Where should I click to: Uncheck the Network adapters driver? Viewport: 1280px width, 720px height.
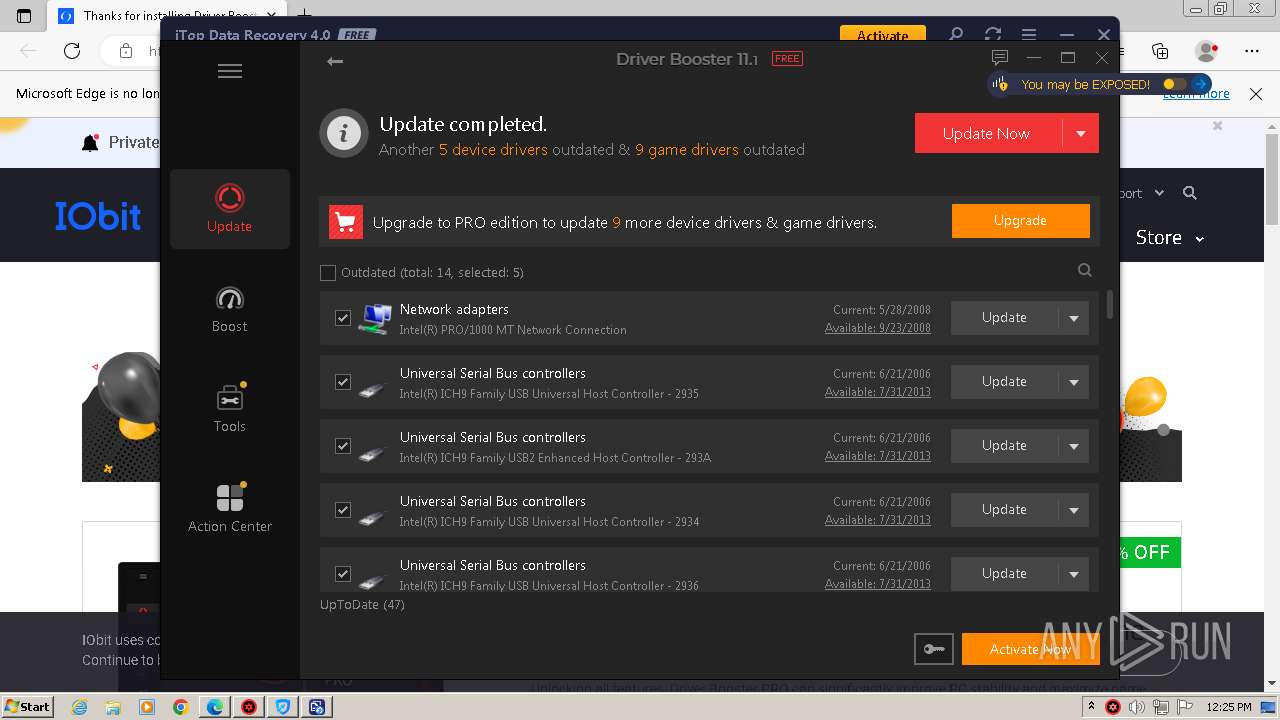343,318
